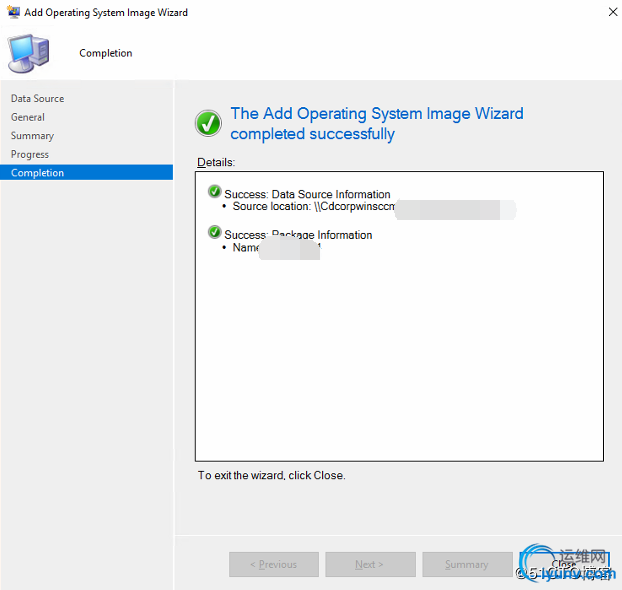Screen dimensions: 622x590
Task: Open the Summary step in sidebar
Action: pyautogui.click(x=33, y=136)
